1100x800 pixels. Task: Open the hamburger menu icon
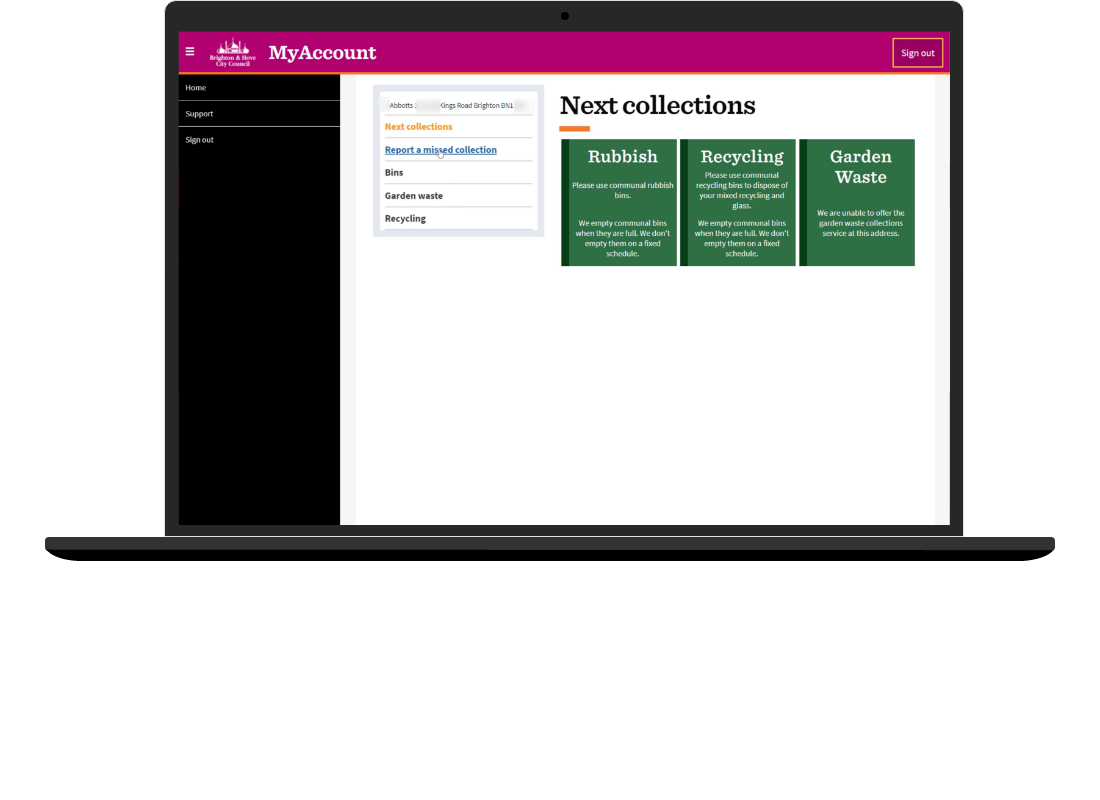point(189,51)
